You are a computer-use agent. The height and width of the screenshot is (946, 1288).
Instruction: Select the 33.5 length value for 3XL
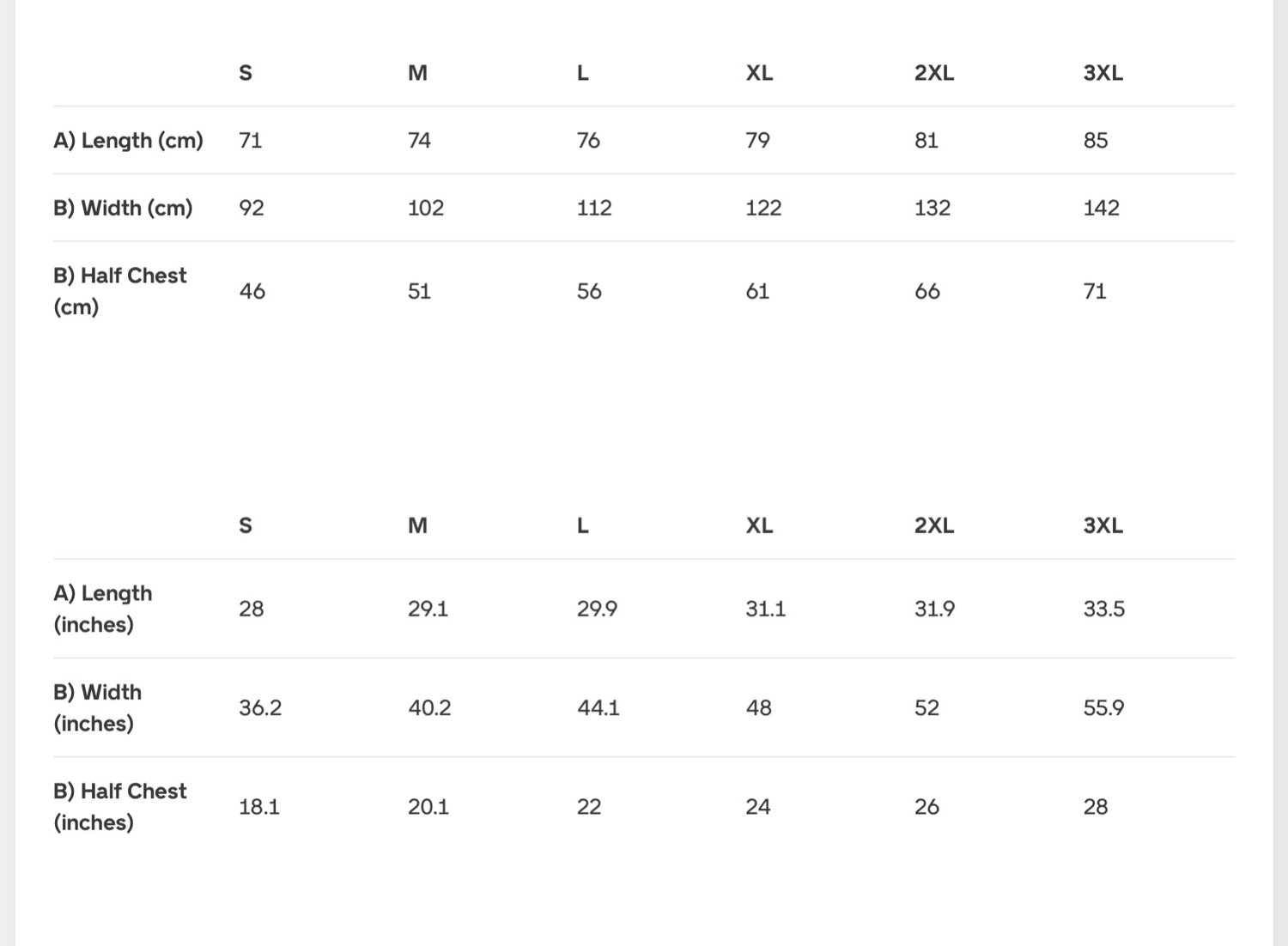point(1103,609)
